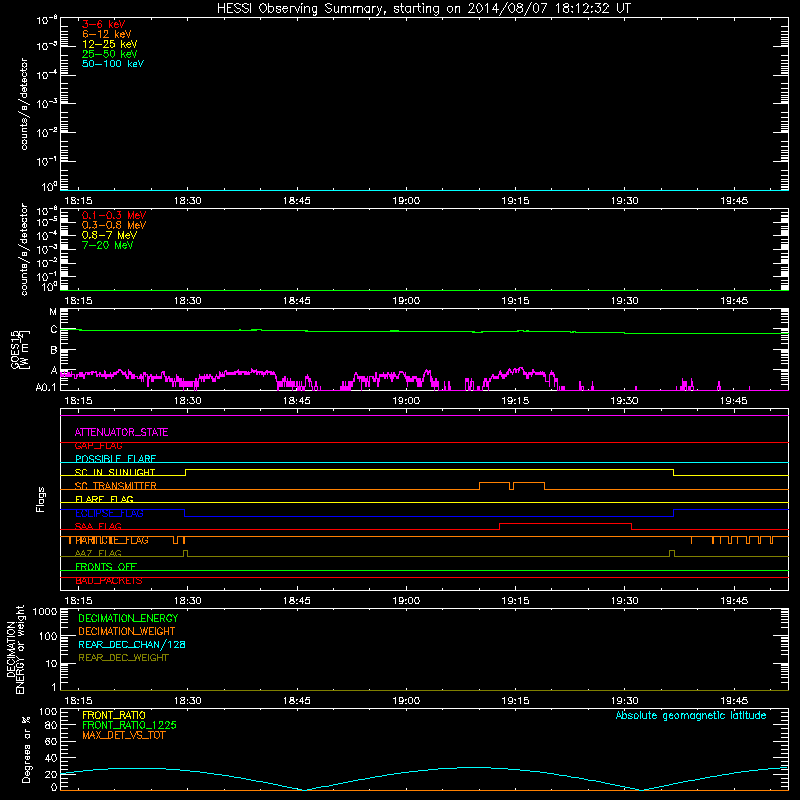This screenshot has width=800, height=800.
Task: Select the 'FLARE_FLAG' flag label
Action: click(104, 499)
